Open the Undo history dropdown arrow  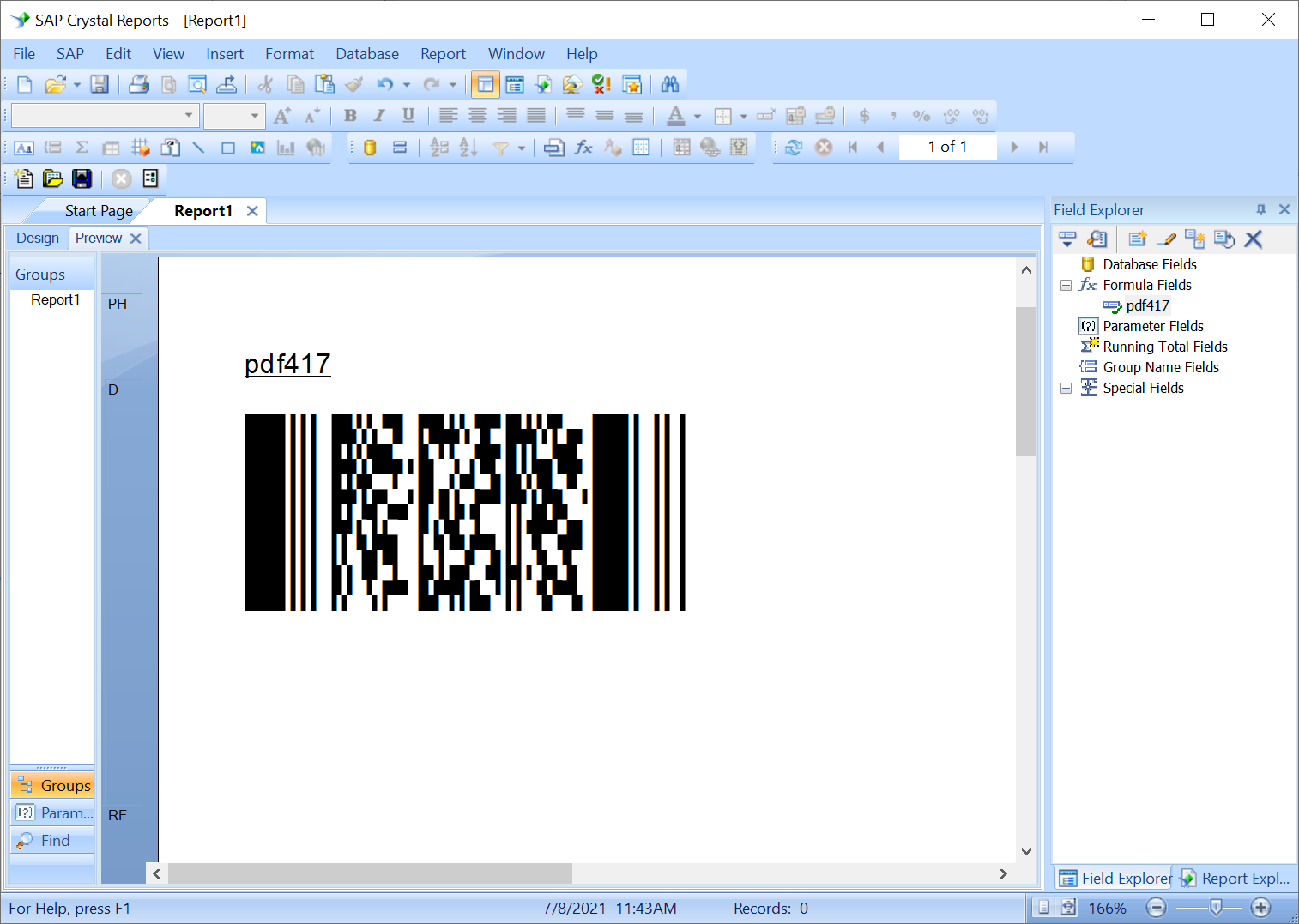point(407,84)
